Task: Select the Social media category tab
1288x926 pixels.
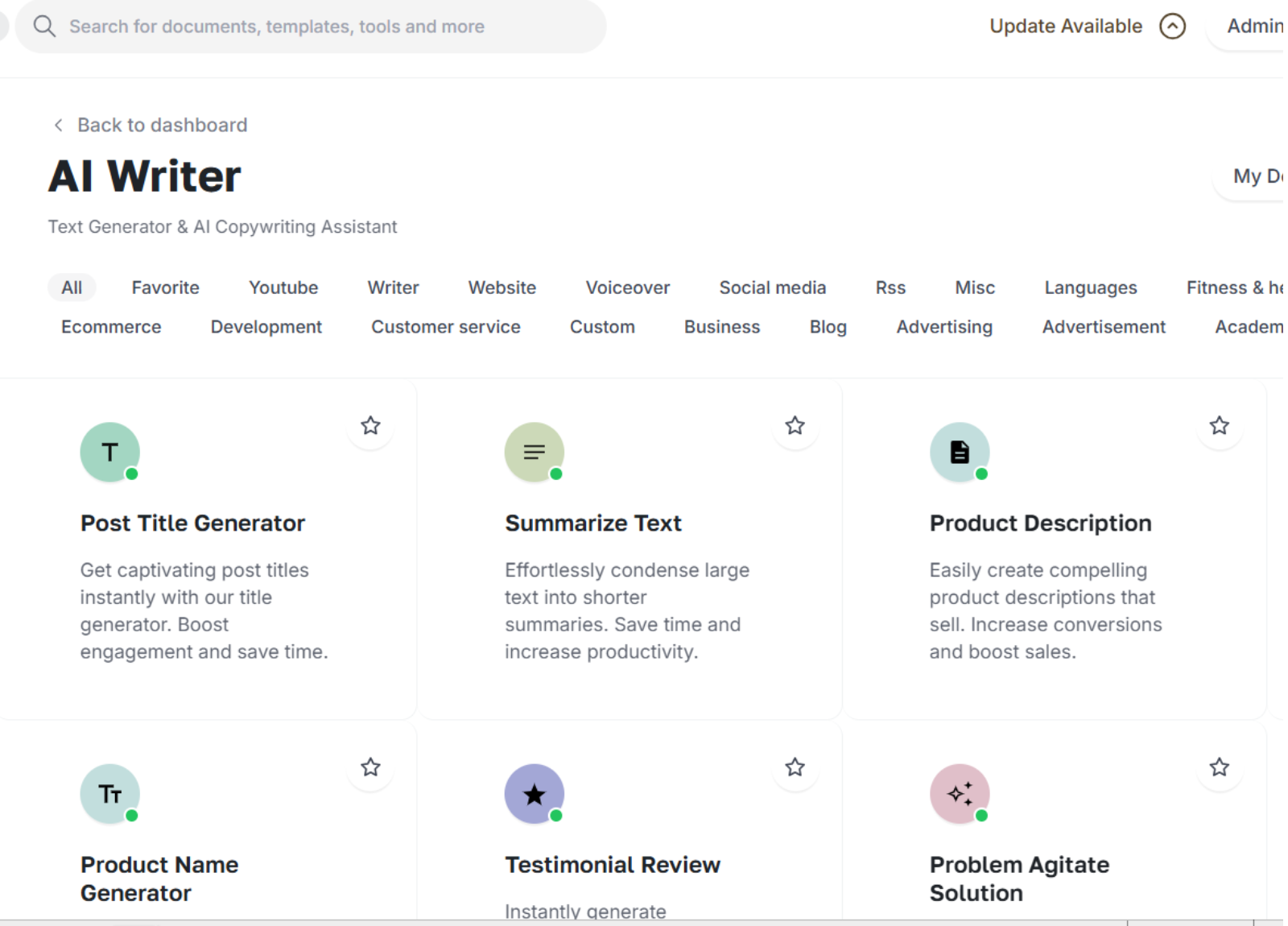Action: (x=772, y=287)
